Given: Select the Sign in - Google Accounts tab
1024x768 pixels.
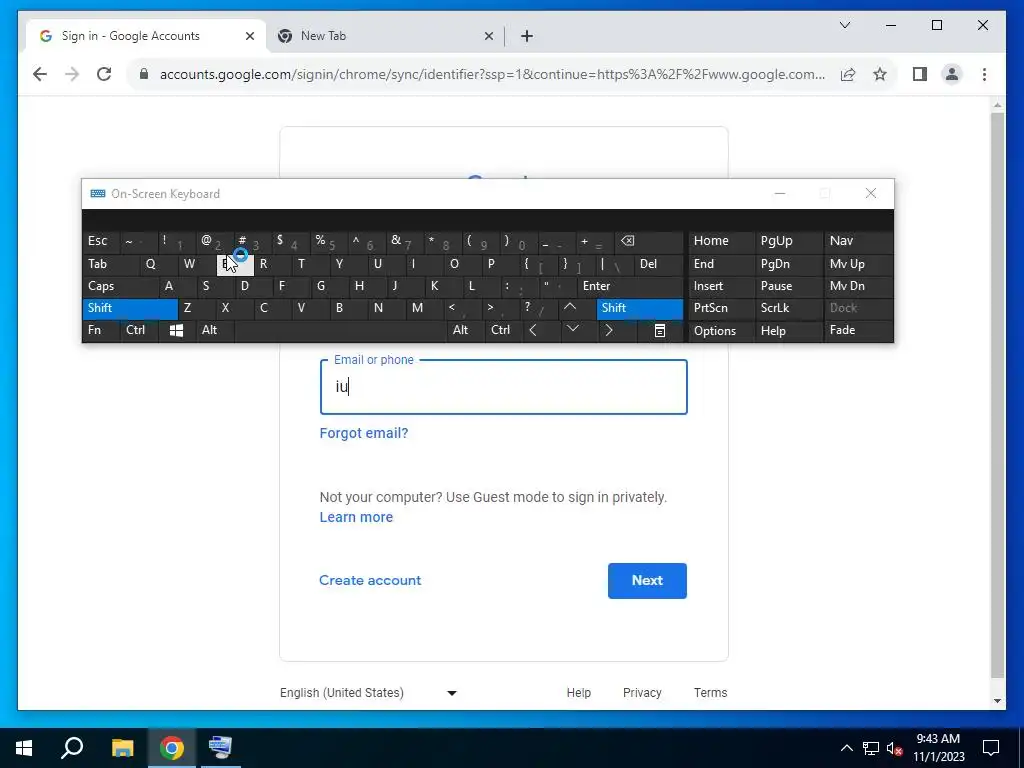Looking at the screenshot, I should pos(145,36).
